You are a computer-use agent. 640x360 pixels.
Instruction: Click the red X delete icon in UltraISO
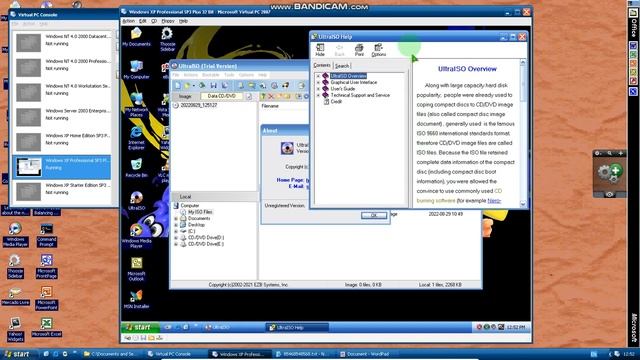click(x=271, y=96)
